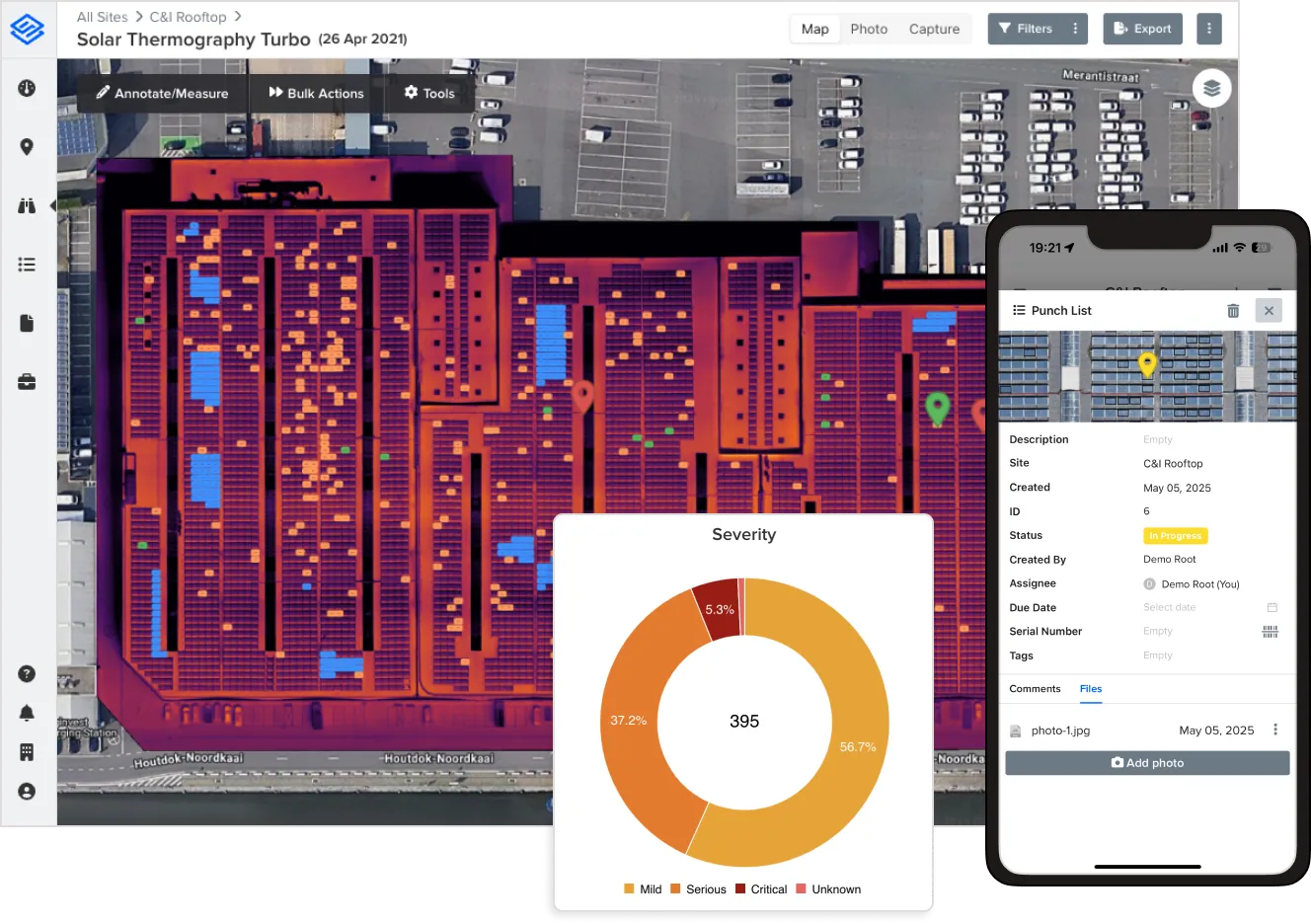Click the Export button

[x=1142, y=29]
